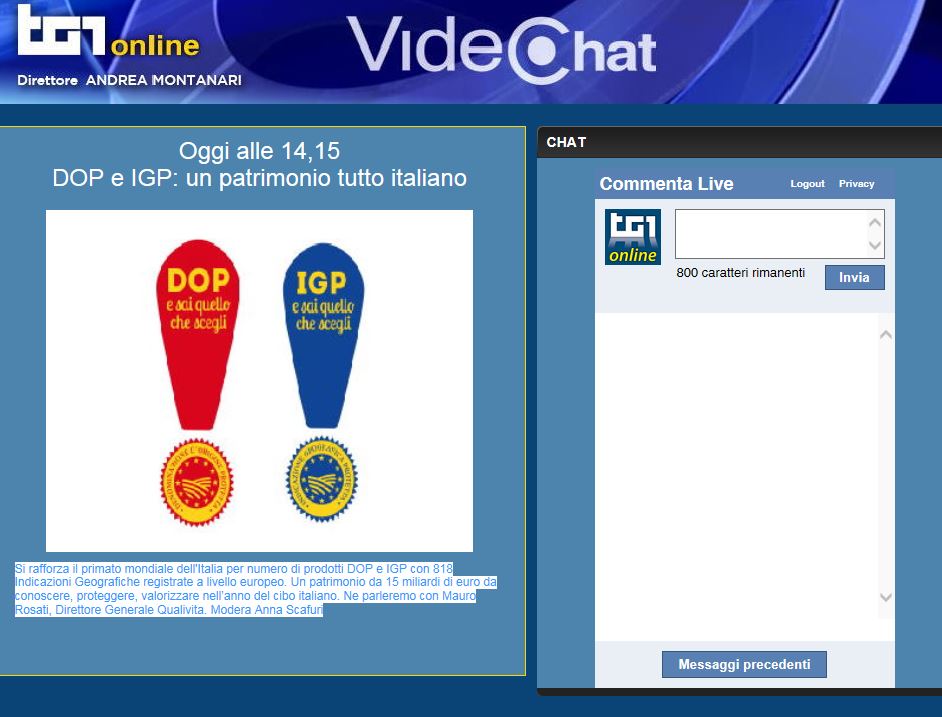Click the TG1 online avatar in chat
Image resolution: width=942 pixels, height=717 pixels.
[x=633, y=237]
